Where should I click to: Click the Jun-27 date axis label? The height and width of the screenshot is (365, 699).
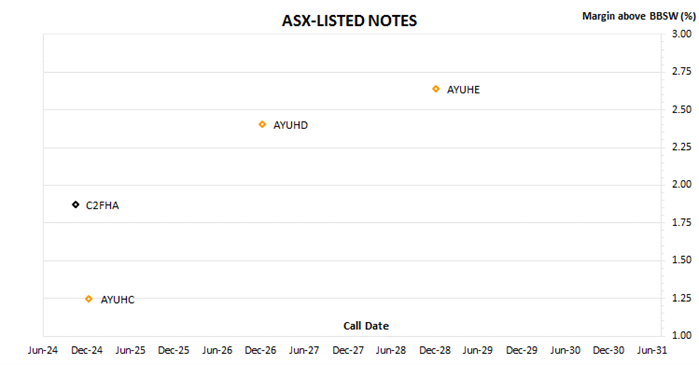click(x=304, y=350)
